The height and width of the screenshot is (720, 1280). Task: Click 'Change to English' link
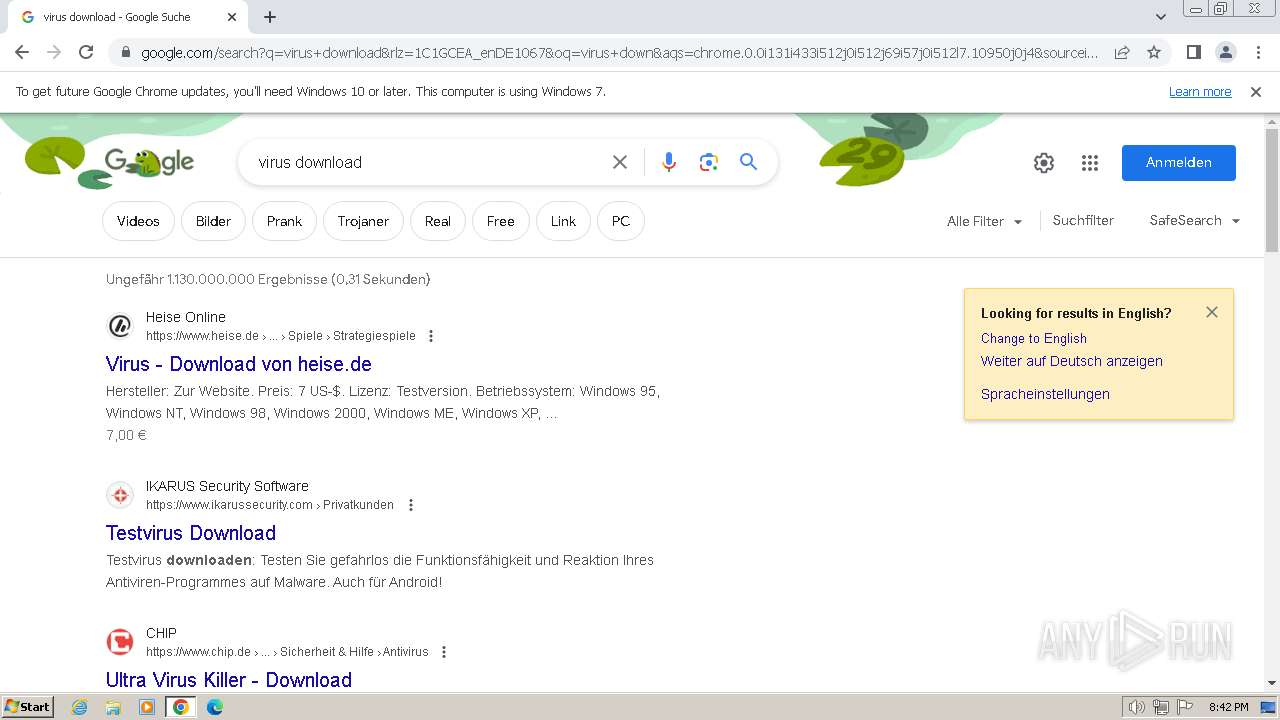[1034, 338]
